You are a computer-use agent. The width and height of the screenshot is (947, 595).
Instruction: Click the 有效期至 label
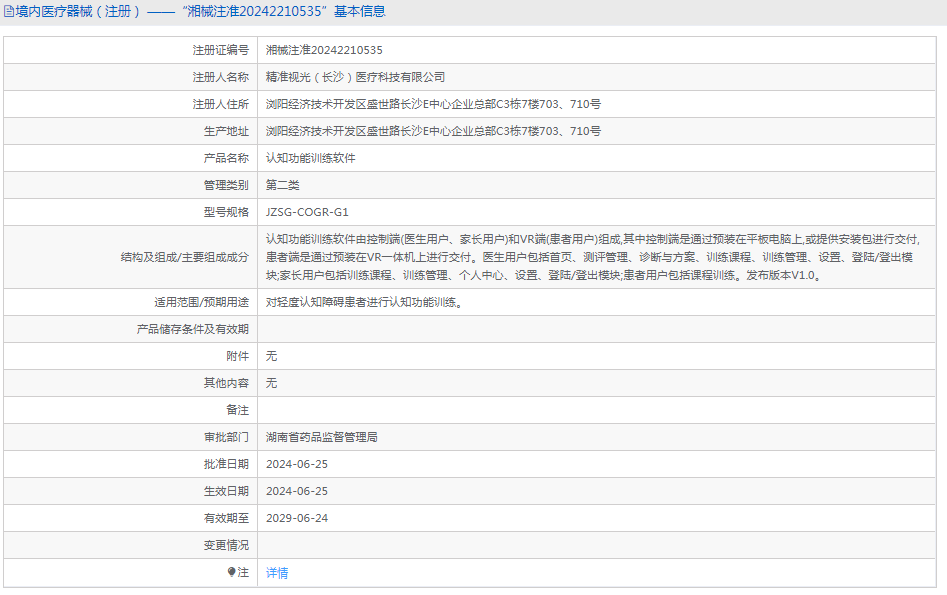(226, 518)
